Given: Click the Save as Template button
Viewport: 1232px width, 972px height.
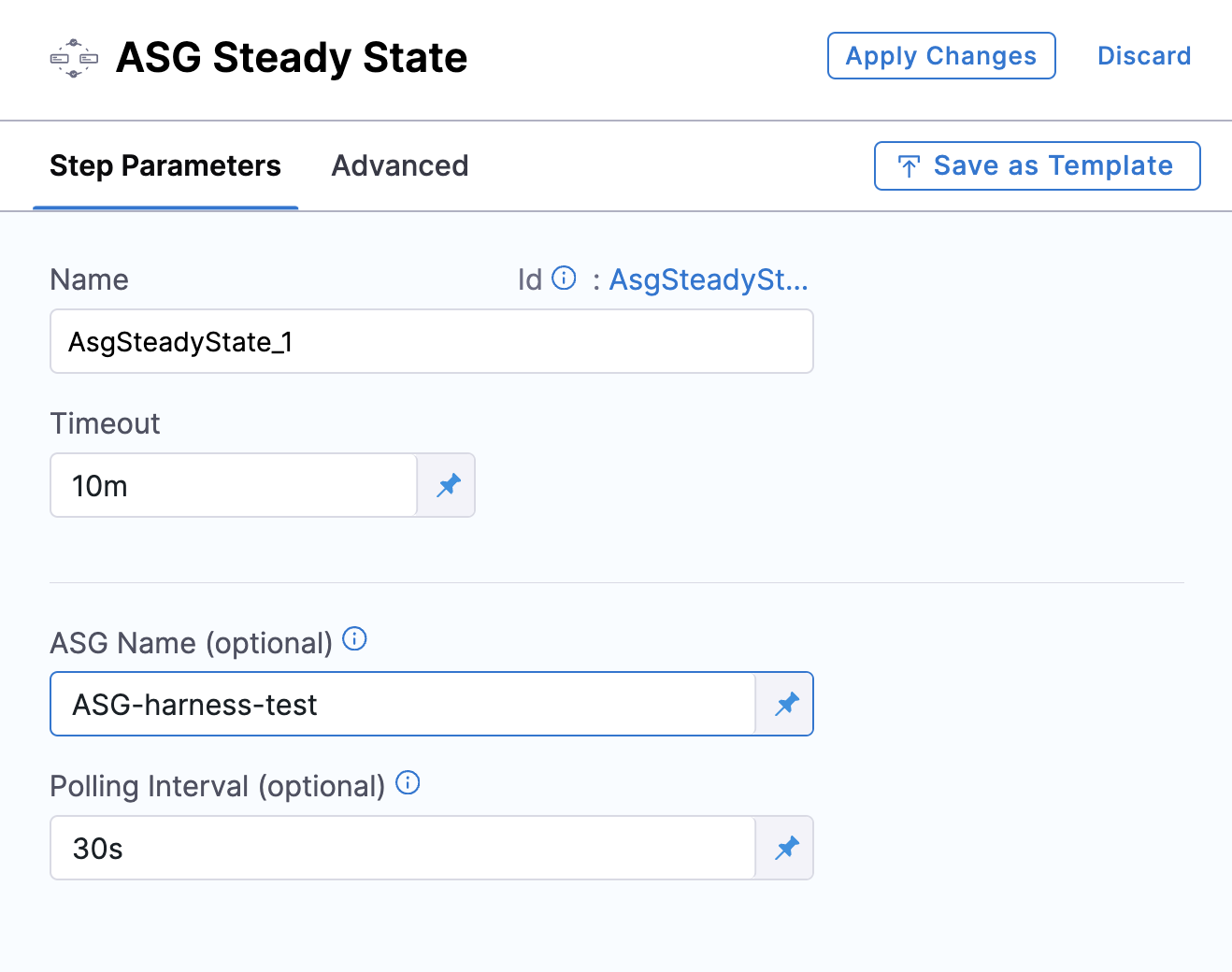Looking at the screenshot, I should [1037, 166].
